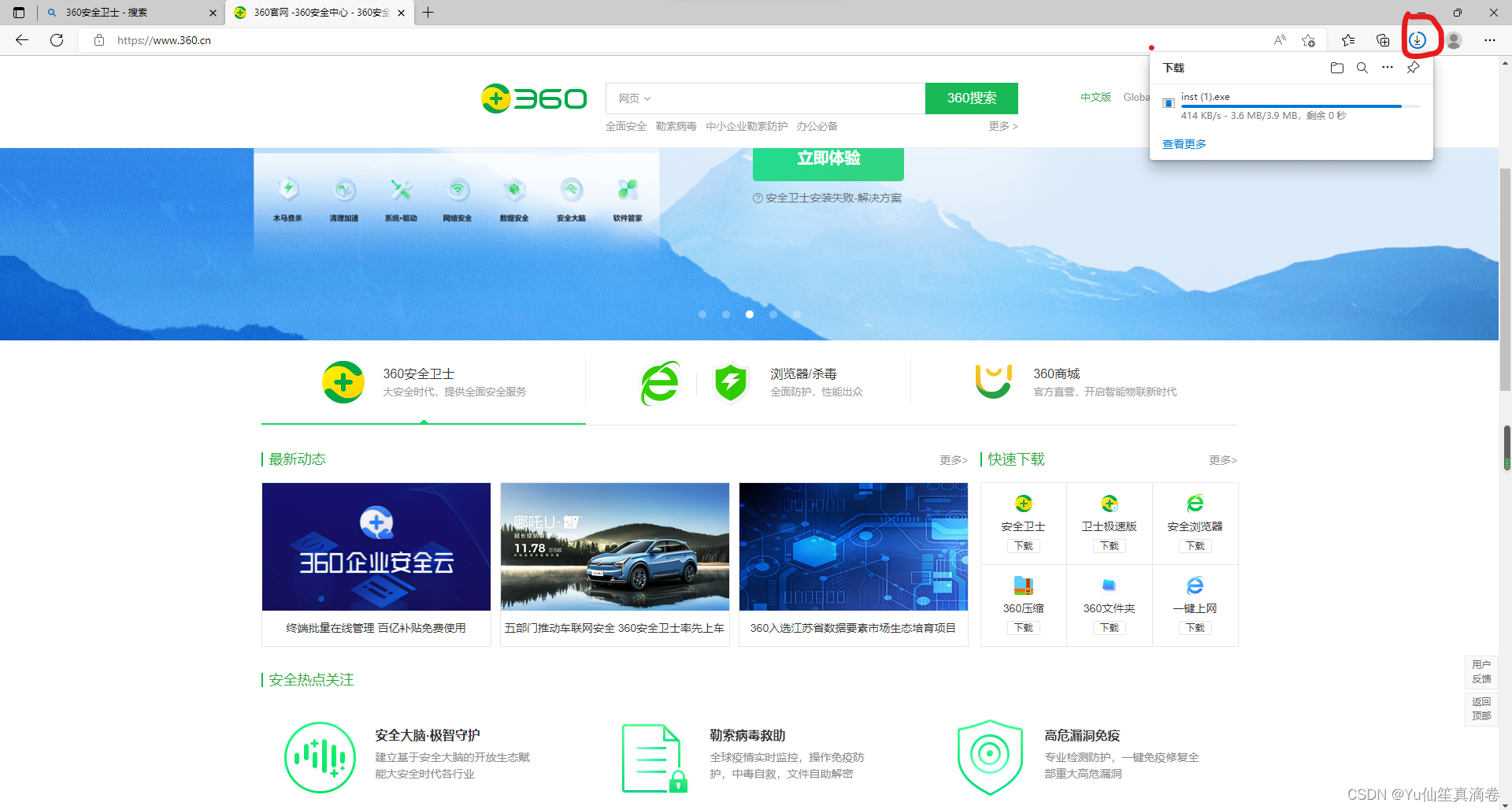Click 查看更多 in Downloads panel
The width and height of the screenshot is (1512, 810).
pyautogui.click(x=1184, y=144)
